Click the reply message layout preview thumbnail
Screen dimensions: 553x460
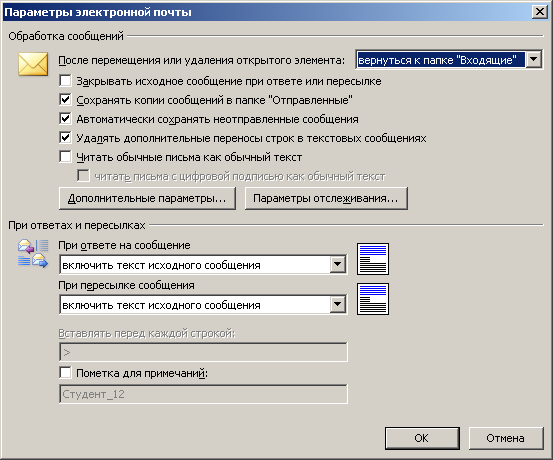click(x=373, y=259)
